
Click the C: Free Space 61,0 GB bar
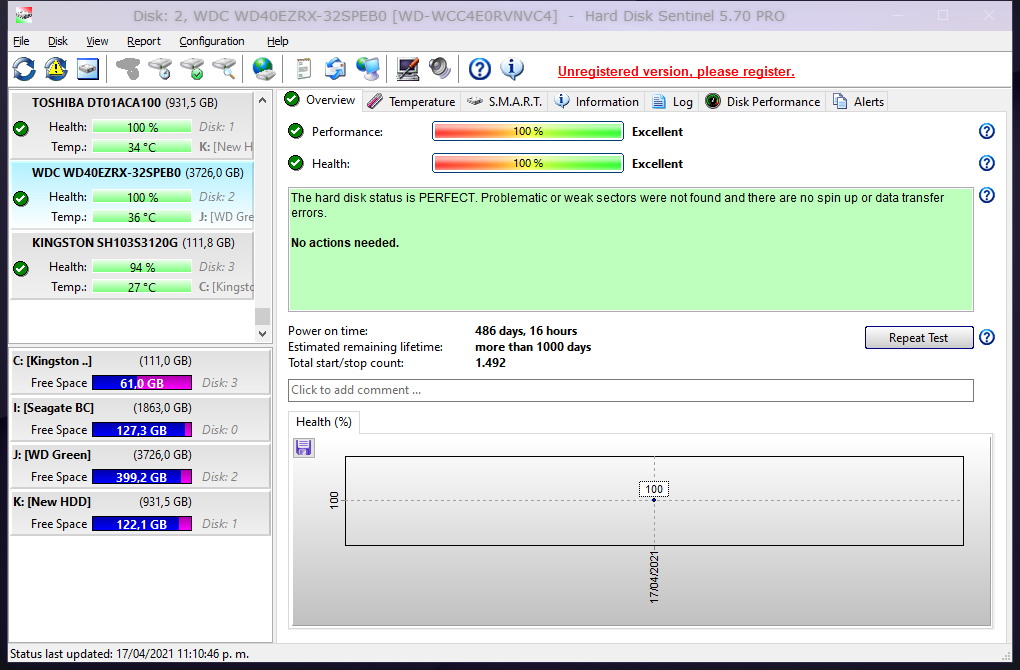click(142, 383)
